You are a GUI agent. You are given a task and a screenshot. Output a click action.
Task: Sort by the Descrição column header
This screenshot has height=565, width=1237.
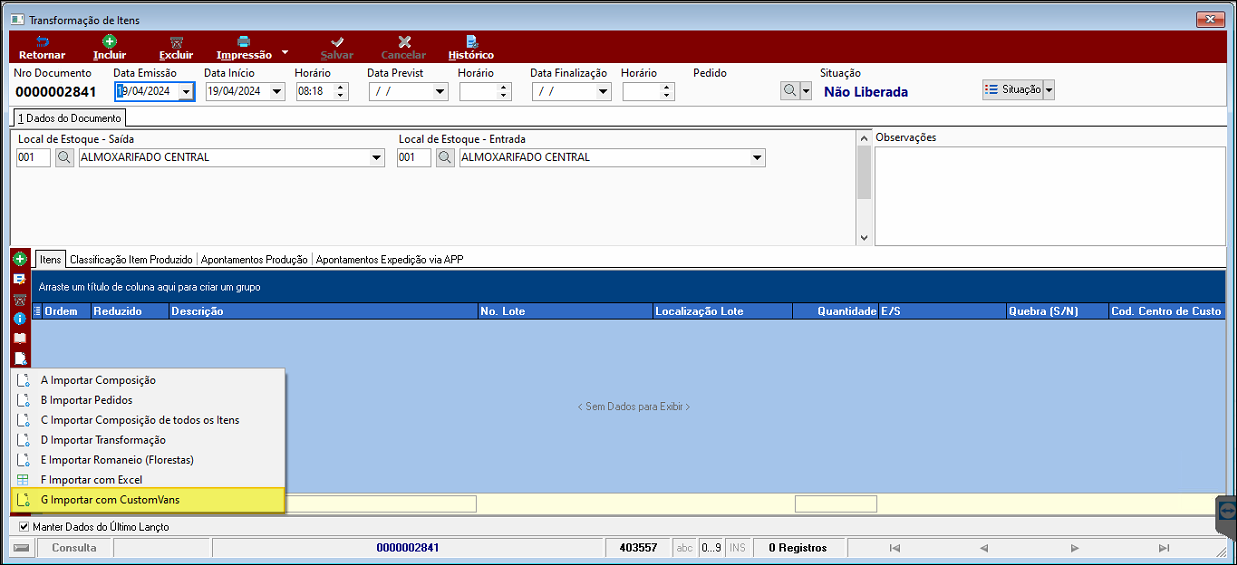click(323, 311)
